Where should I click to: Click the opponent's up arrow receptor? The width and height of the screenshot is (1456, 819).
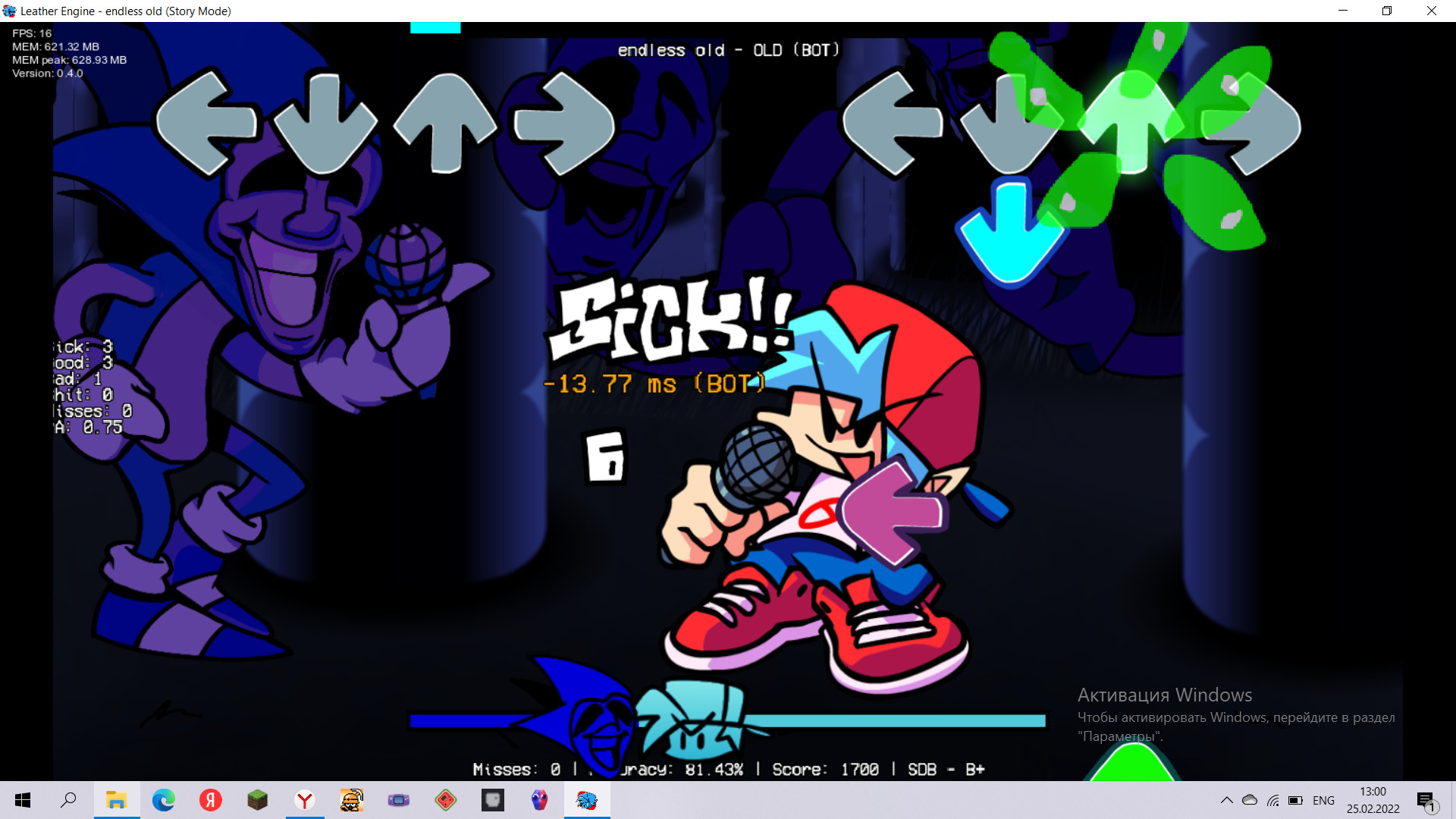click(x=446, y=124)
